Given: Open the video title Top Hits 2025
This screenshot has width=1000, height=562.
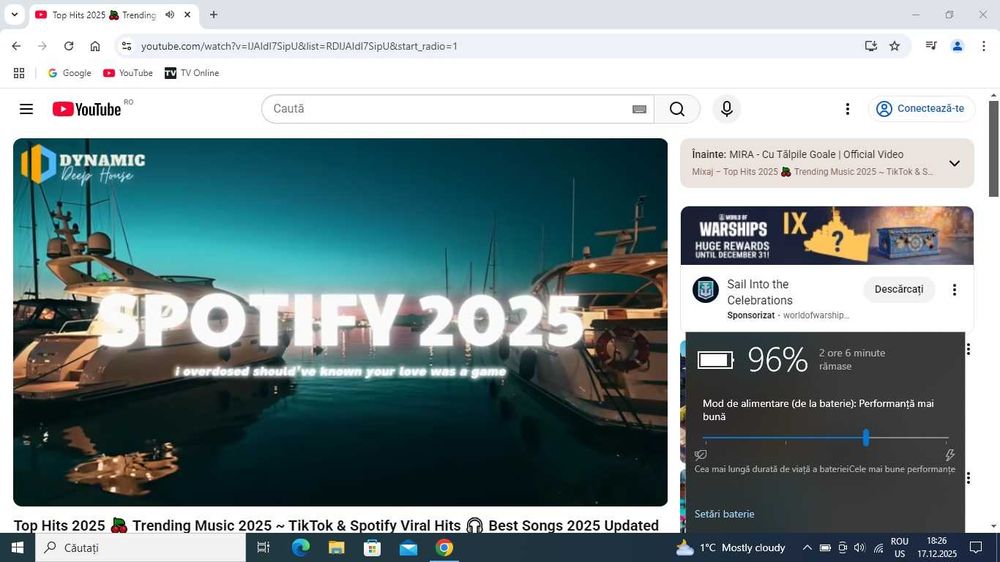Looking at the screenshot, I should point(336,526).
